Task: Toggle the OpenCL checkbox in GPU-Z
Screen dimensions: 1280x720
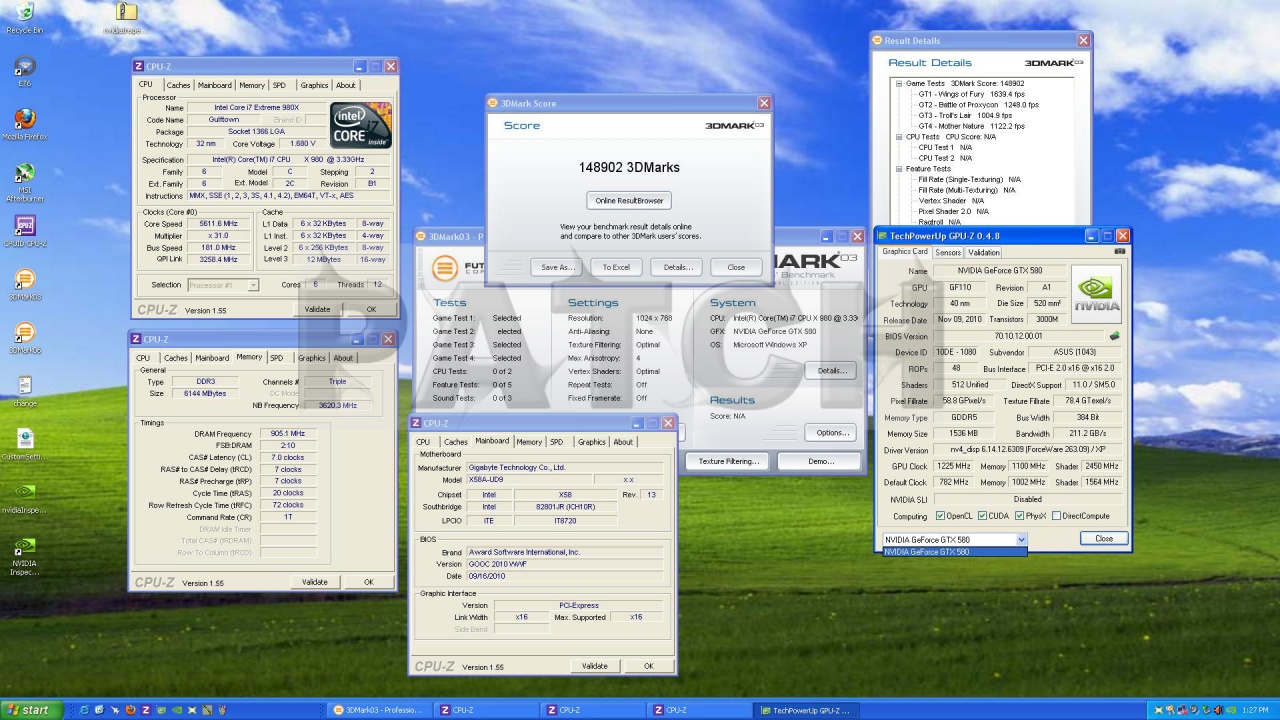Action: (x=940, y=516)
